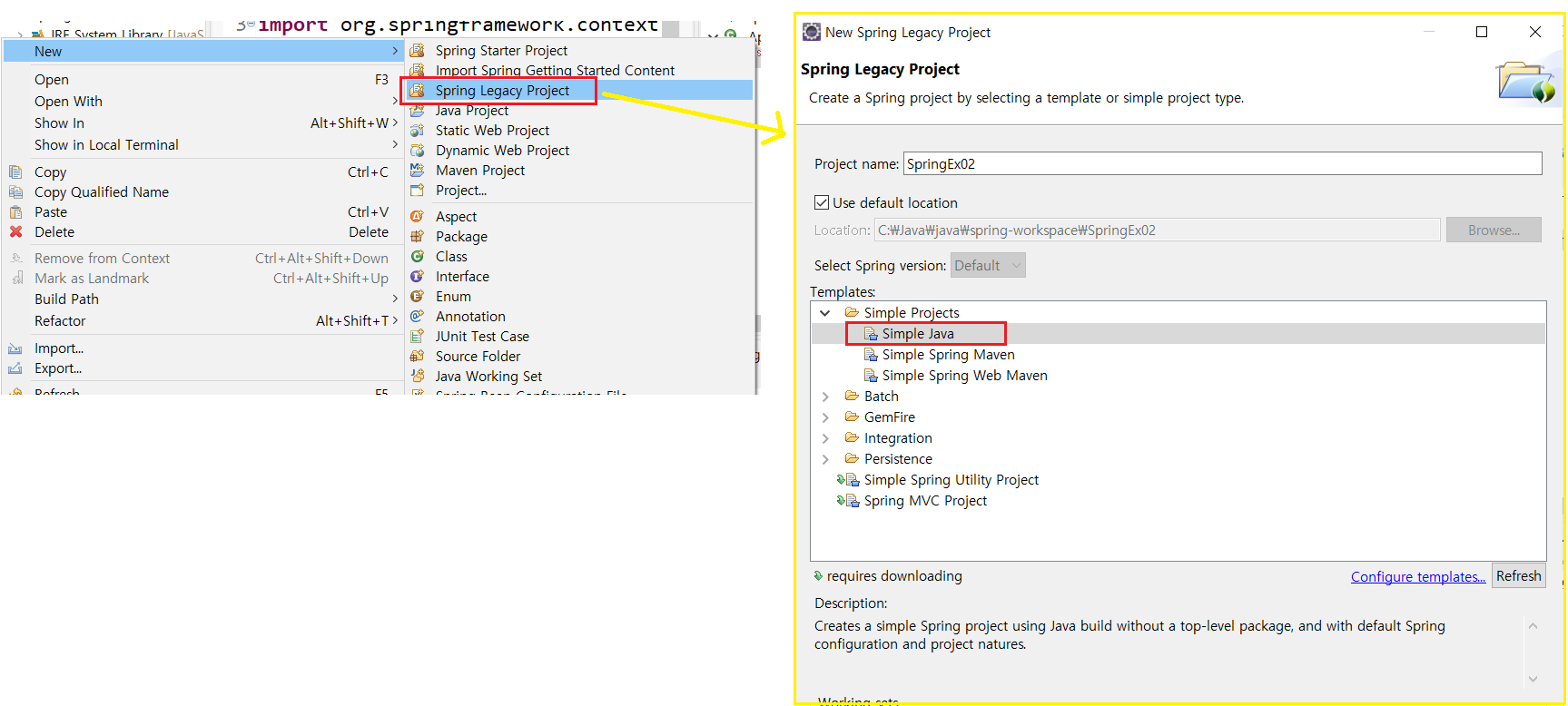1568x706 pixels.
Task: Expand the Batch templates folder
Action: coord(825,397)
